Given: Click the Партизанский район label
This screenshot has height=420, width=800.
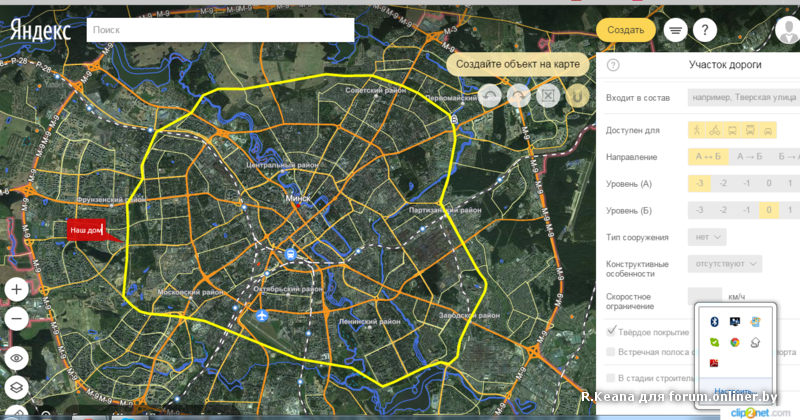Looking at the screenshot, I should [x=445, y=210].
